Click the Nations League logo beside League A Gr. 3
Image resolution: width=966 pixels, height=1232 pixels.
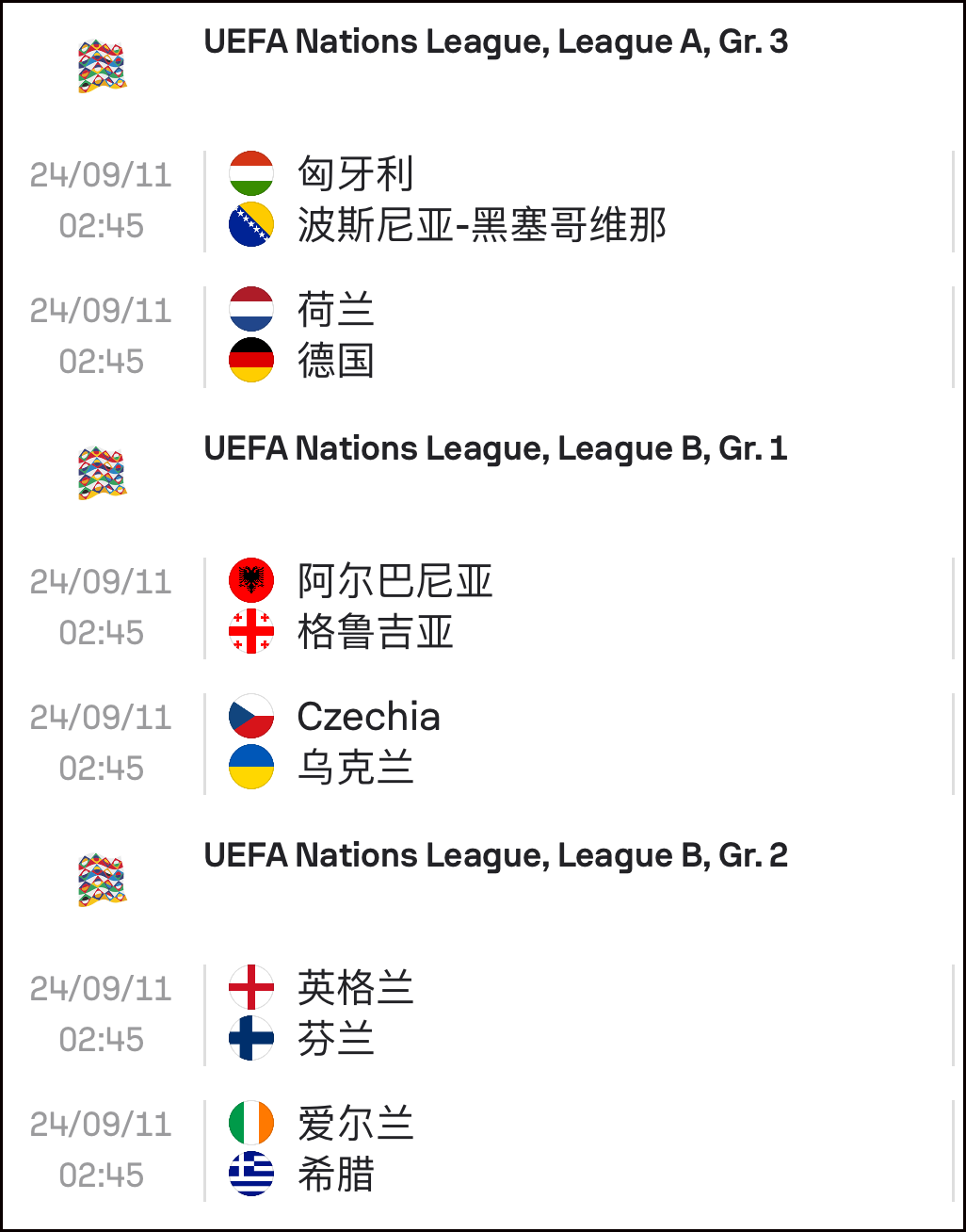tap(102, 67)
